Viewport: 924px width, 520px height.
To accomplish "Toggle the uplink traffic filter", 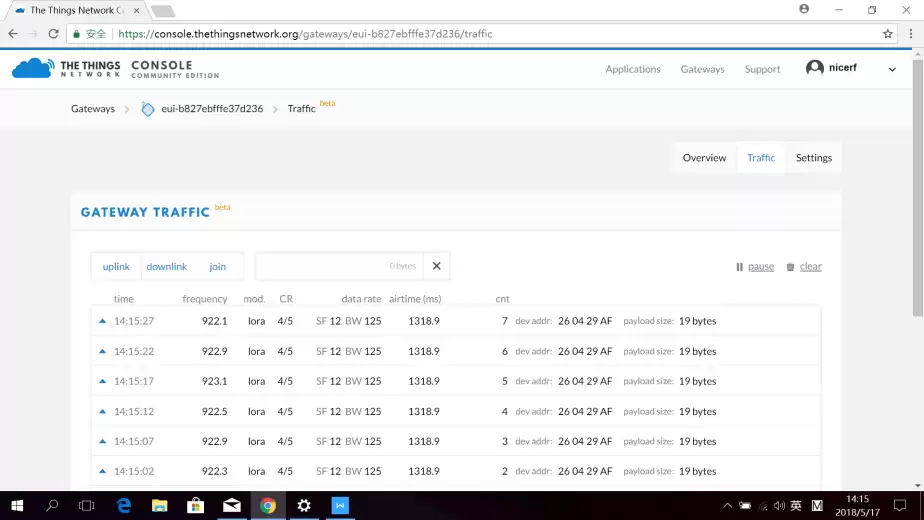I will (116, 267).
